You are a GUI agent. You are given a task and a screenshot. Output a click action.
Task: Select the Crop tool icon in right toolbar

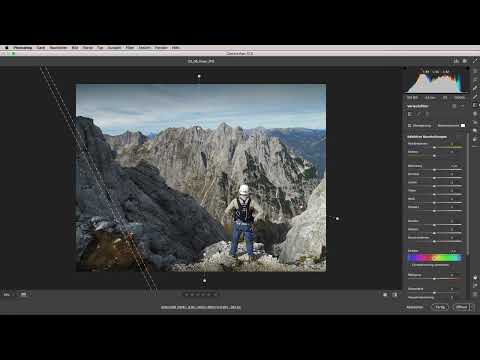(x=475, y=80)
